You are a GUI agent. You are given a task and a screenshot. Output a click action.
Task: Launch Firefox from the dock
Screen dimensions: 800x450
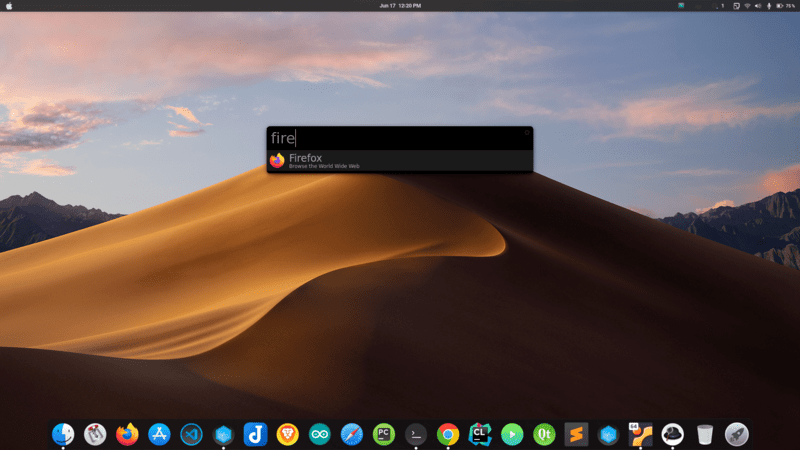[x=127, y=434]
